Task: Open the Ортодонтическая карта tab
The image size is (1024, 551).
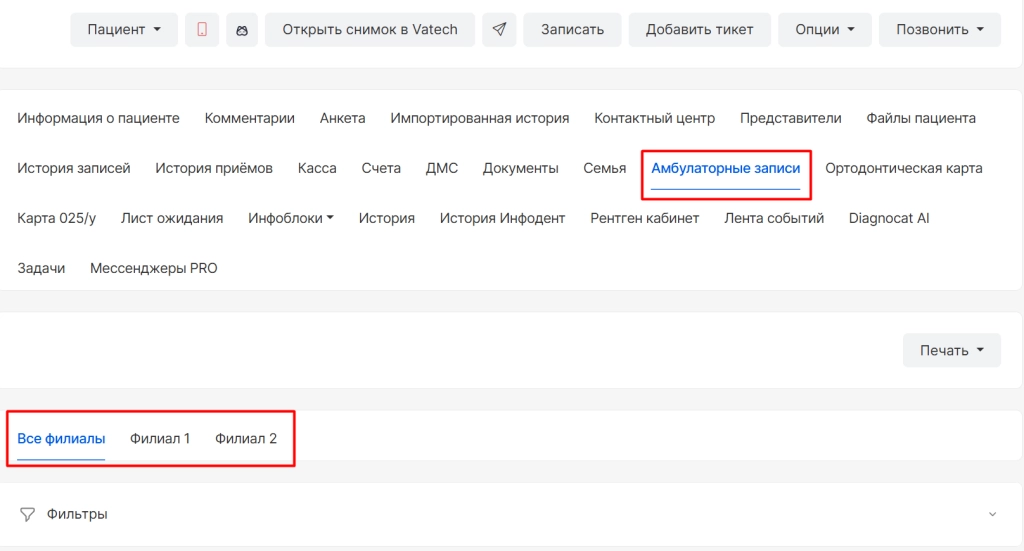Action: point(903,168)
